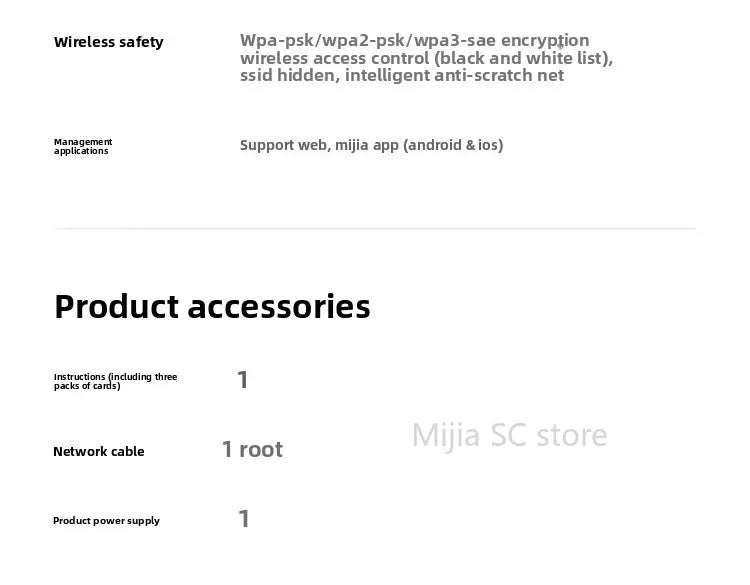
Task: Click the horizontal divider line
Action: 374,229
